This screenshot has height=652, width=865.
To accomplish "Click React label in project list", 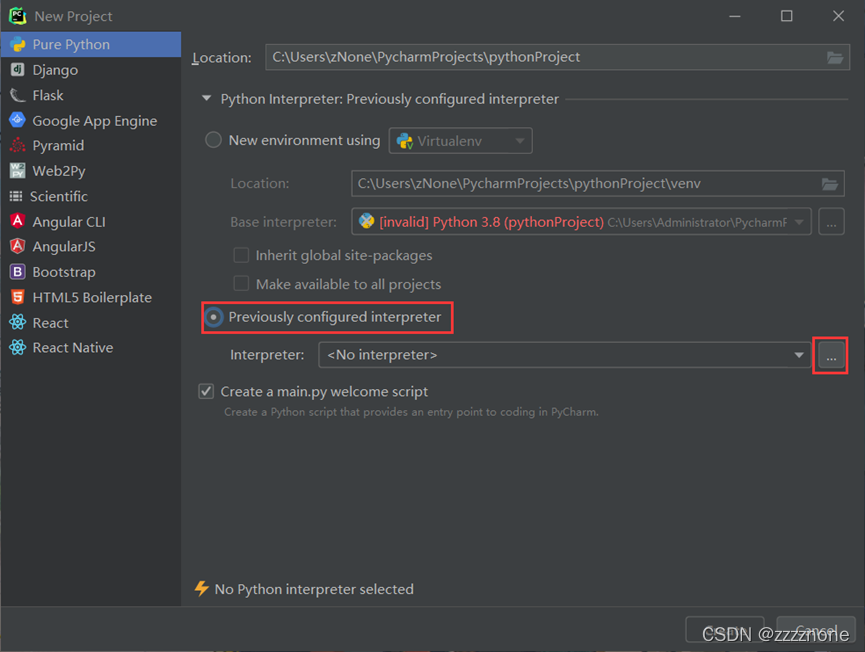I will tap(51, 323).
